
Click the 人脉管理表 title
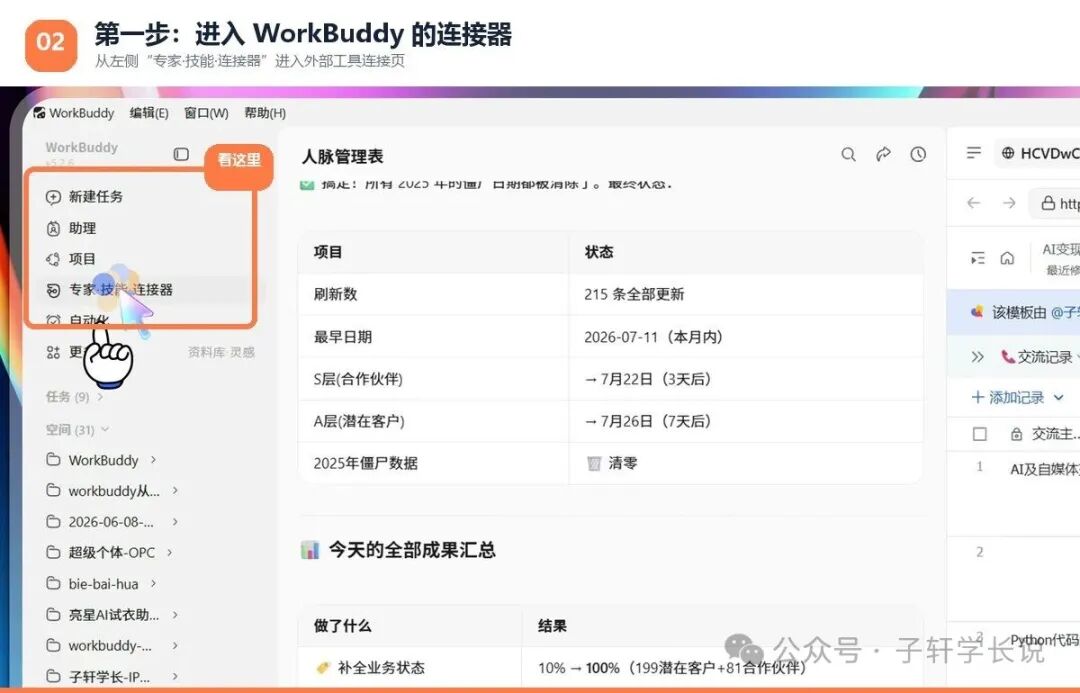point(342,157)
